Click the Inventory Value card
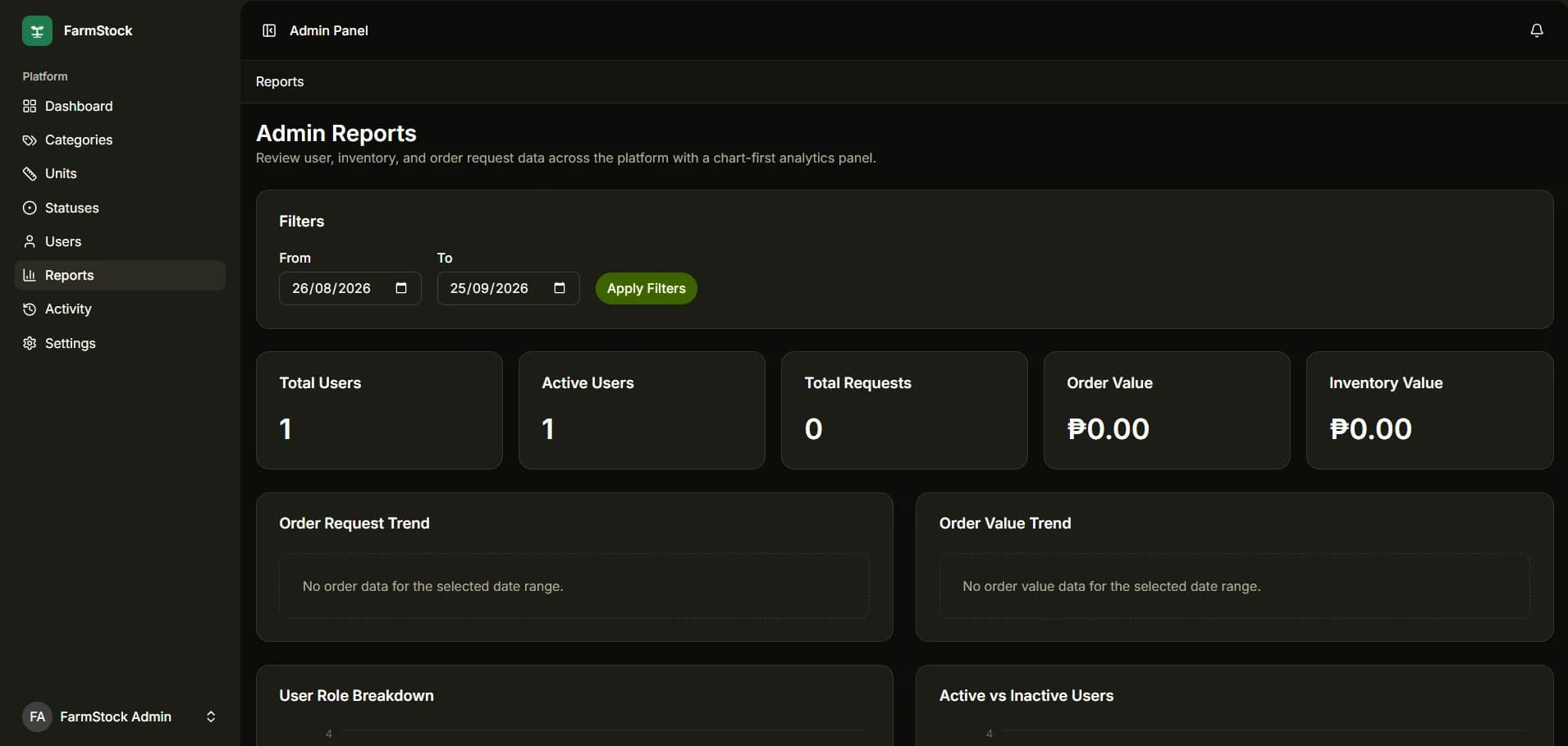The image size is (1568, 746). pyautogui.click(x=1429, y=410)
